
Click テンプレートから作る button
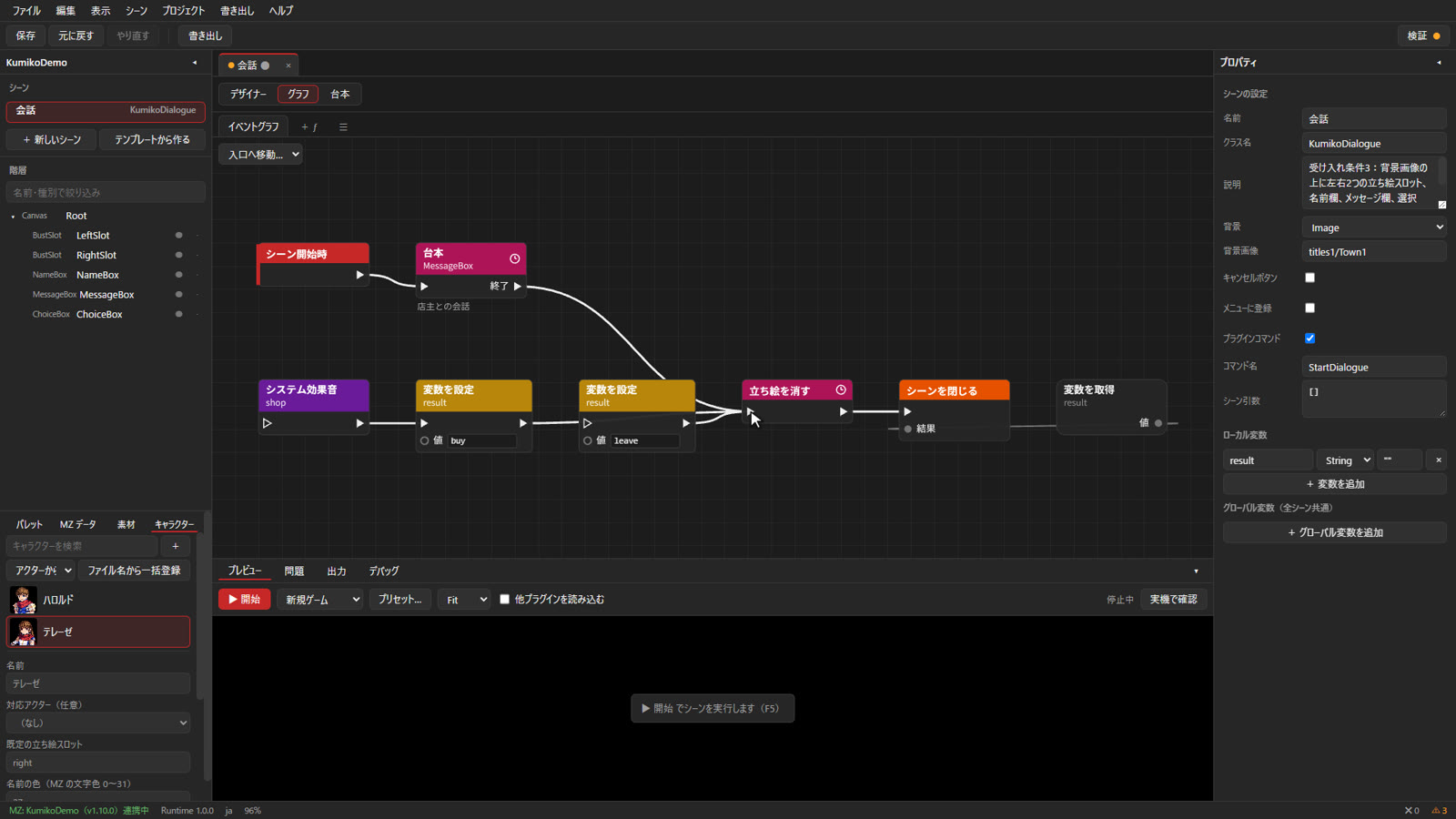point(152,139)
